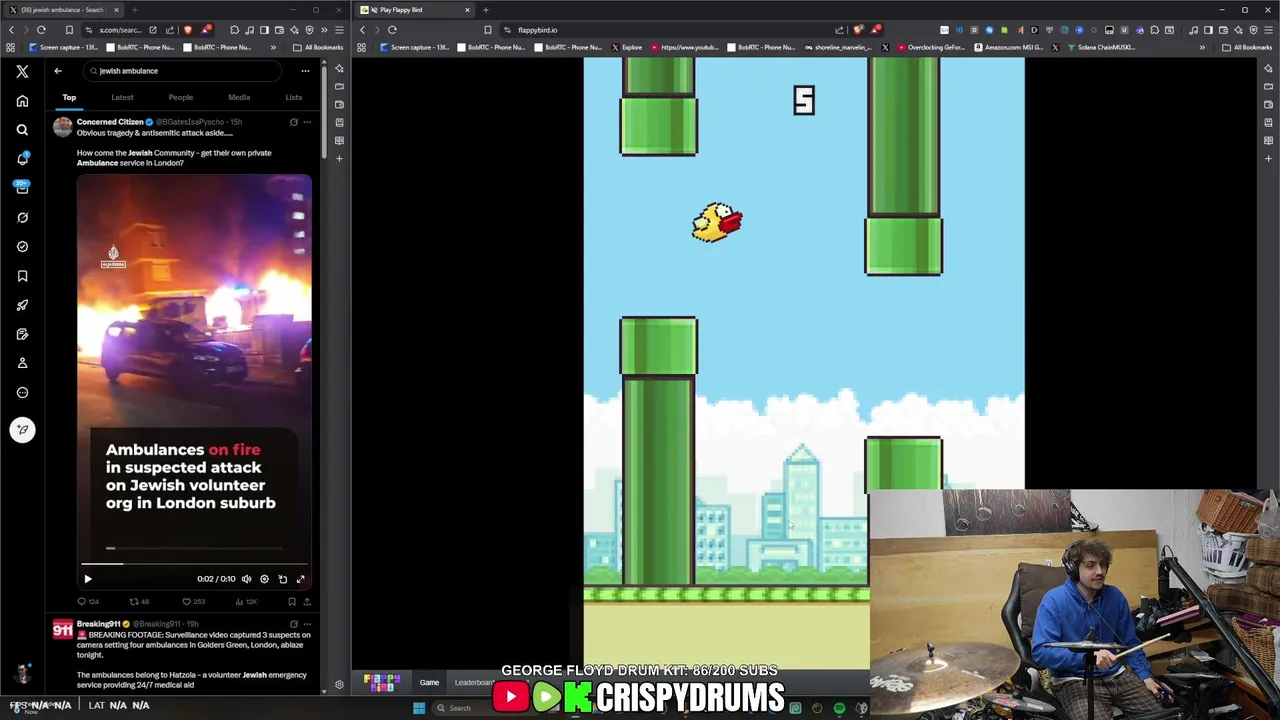Like Concerned Citizen's post
Screen dimensions: 1280x720
click(x=192, y=602)
